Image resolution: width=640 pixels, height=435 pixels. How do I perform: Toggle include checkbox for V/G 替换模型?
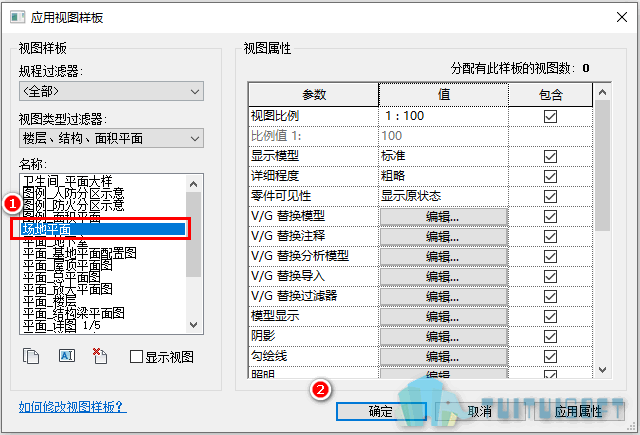click(550, 216)
